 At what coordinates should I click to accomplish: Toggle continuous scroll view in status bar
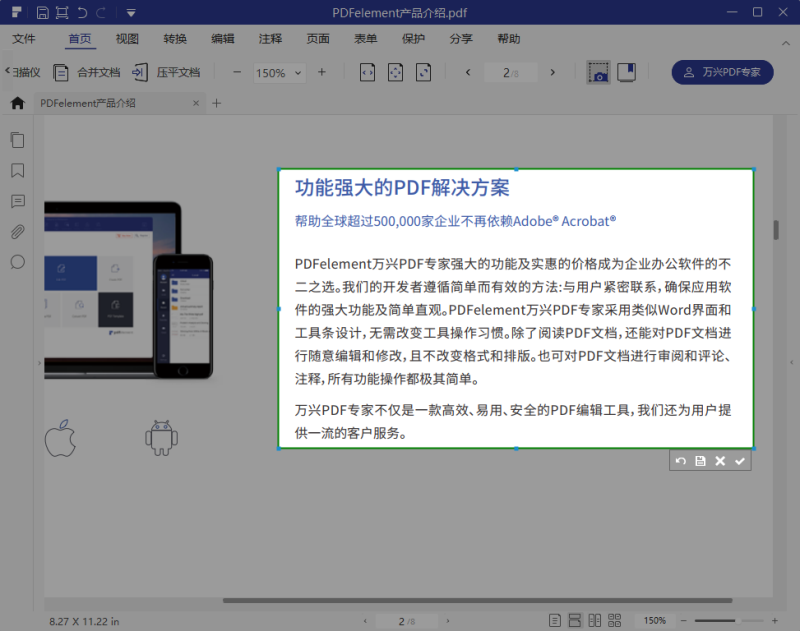click(x=575, y=620)
